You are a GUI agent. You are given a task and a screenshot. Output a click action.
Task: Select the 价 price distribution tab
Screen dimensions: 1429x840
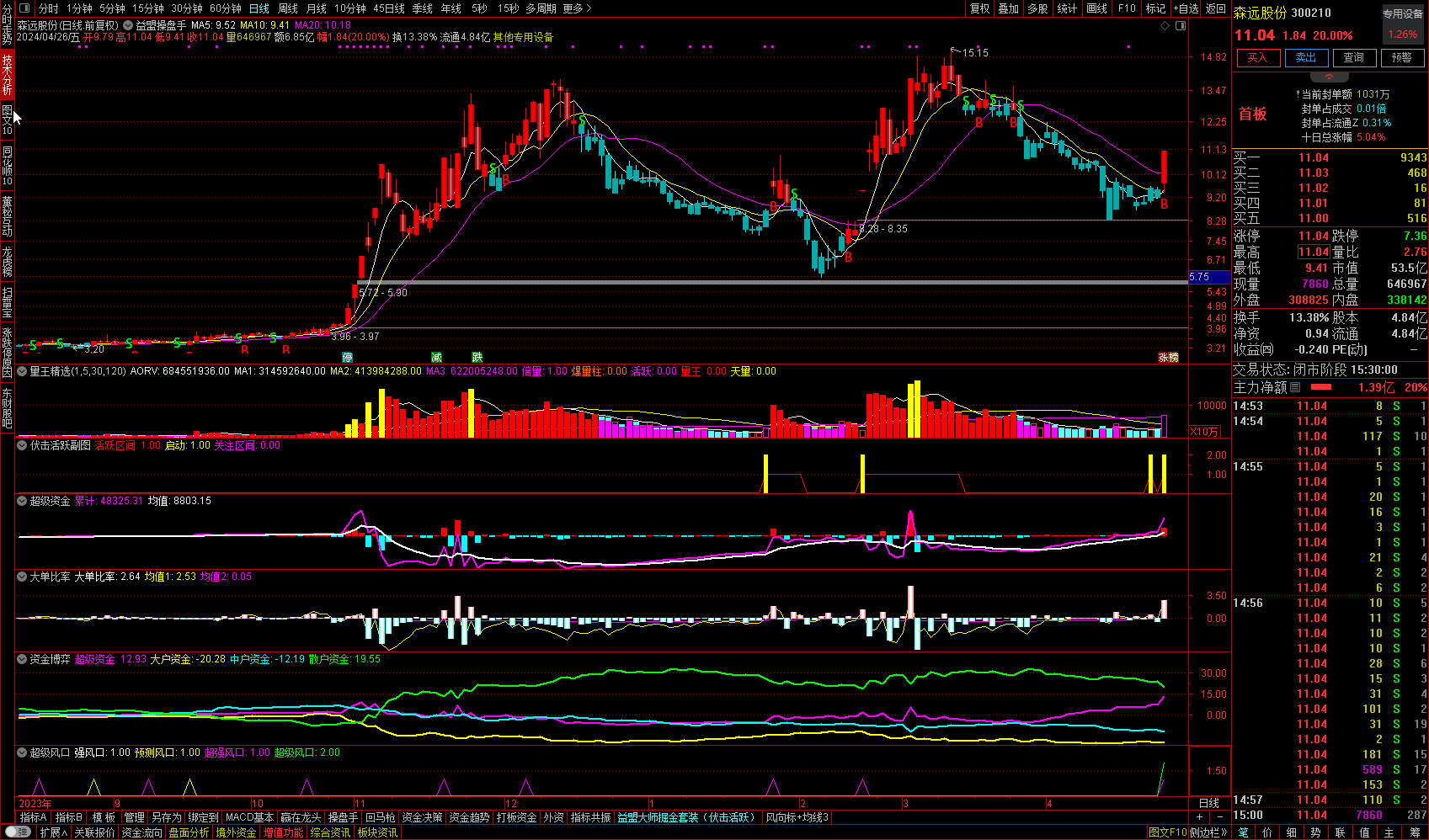point(1267,832)
